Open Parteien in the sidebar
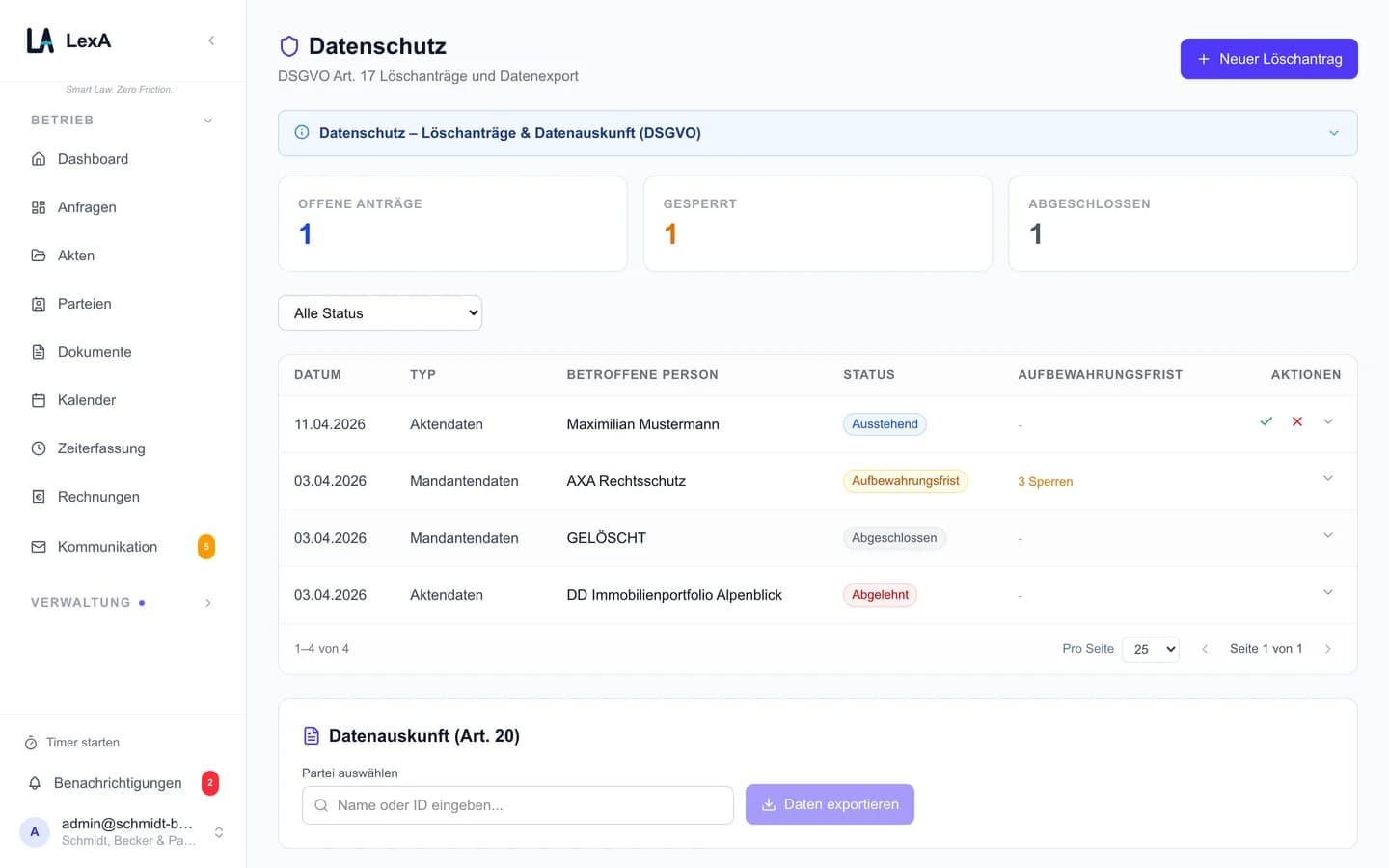 123,304
